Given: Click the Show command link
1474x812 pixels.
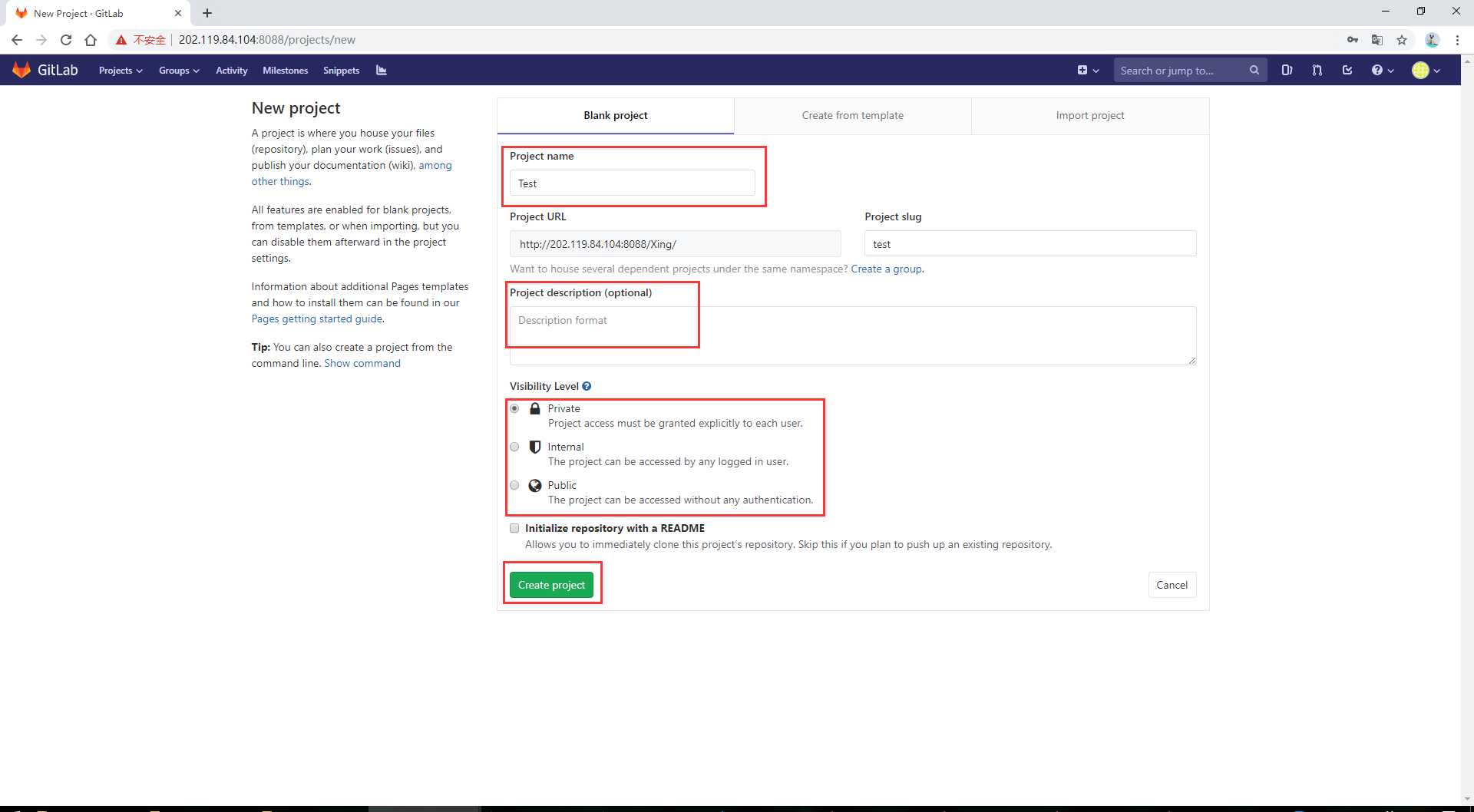Looking at the screenshot, I should (362, 364).
